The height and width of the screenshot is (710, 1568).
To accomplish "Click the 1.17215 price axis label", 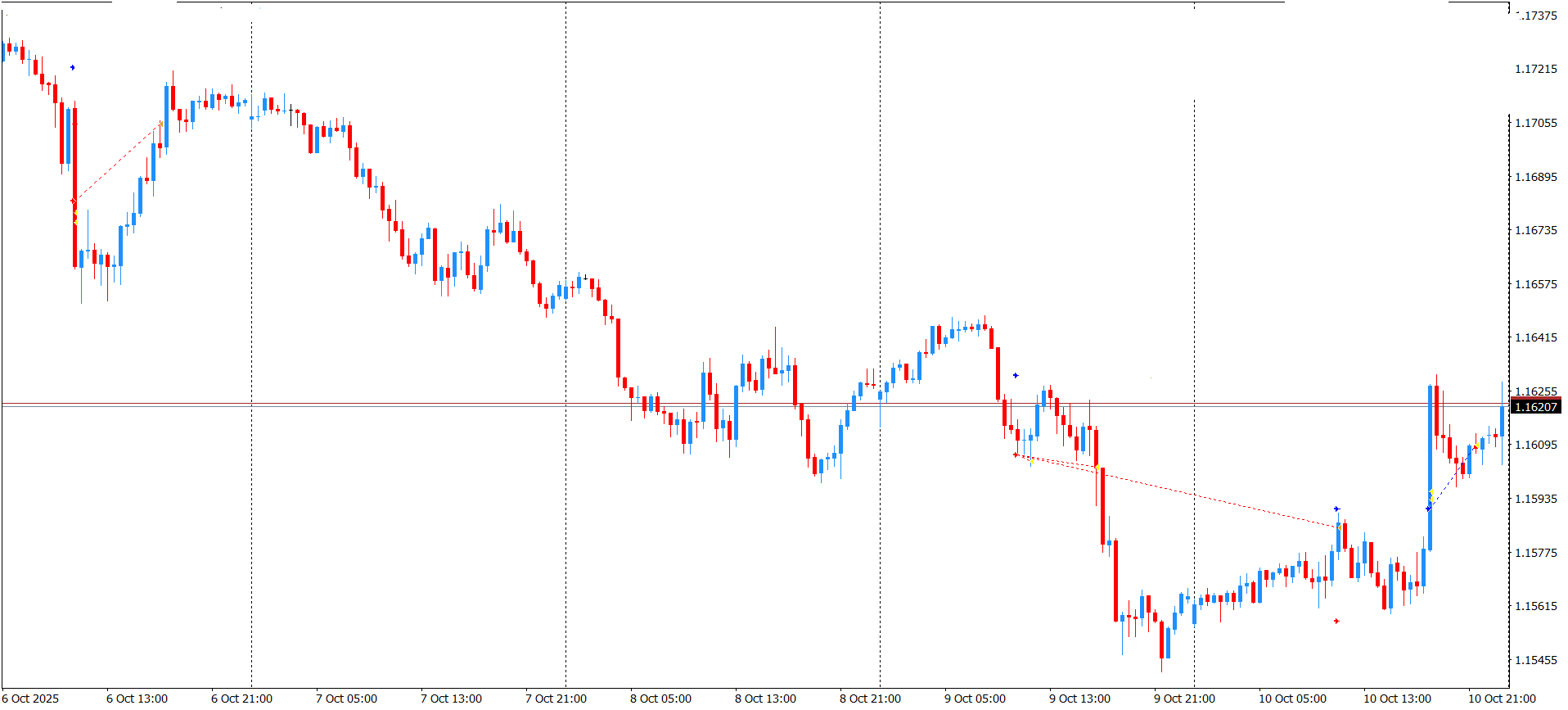I will tap(1536, 69).
